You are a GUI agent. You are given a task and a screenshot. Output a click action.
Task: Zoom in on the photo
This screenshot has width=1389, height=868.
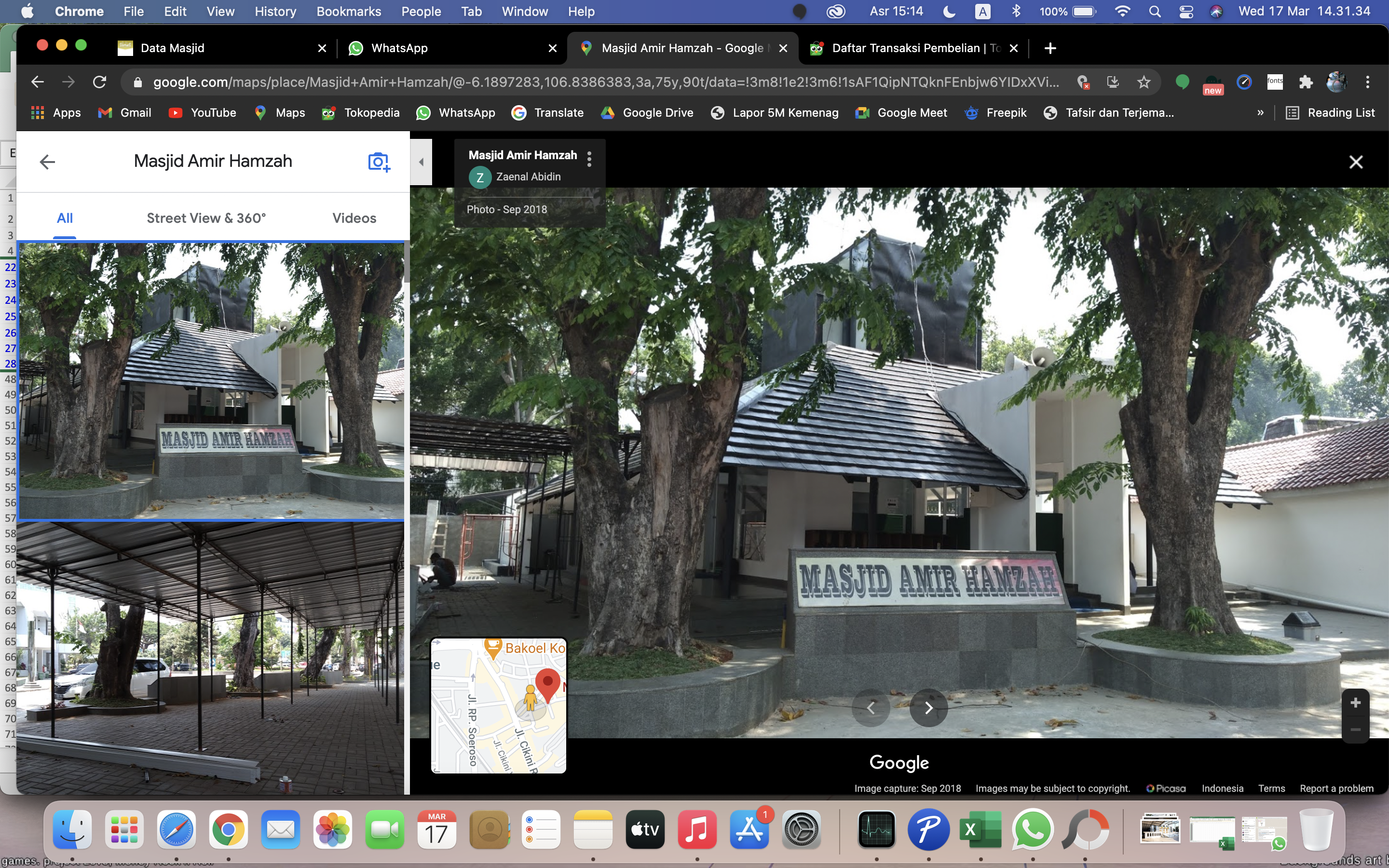pos(1355,703)
